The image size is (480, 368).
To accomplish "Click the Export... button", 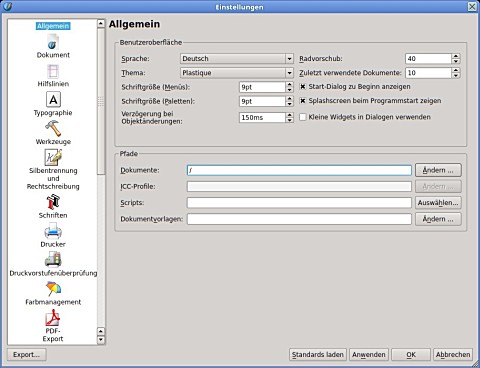I will (26, 355).
